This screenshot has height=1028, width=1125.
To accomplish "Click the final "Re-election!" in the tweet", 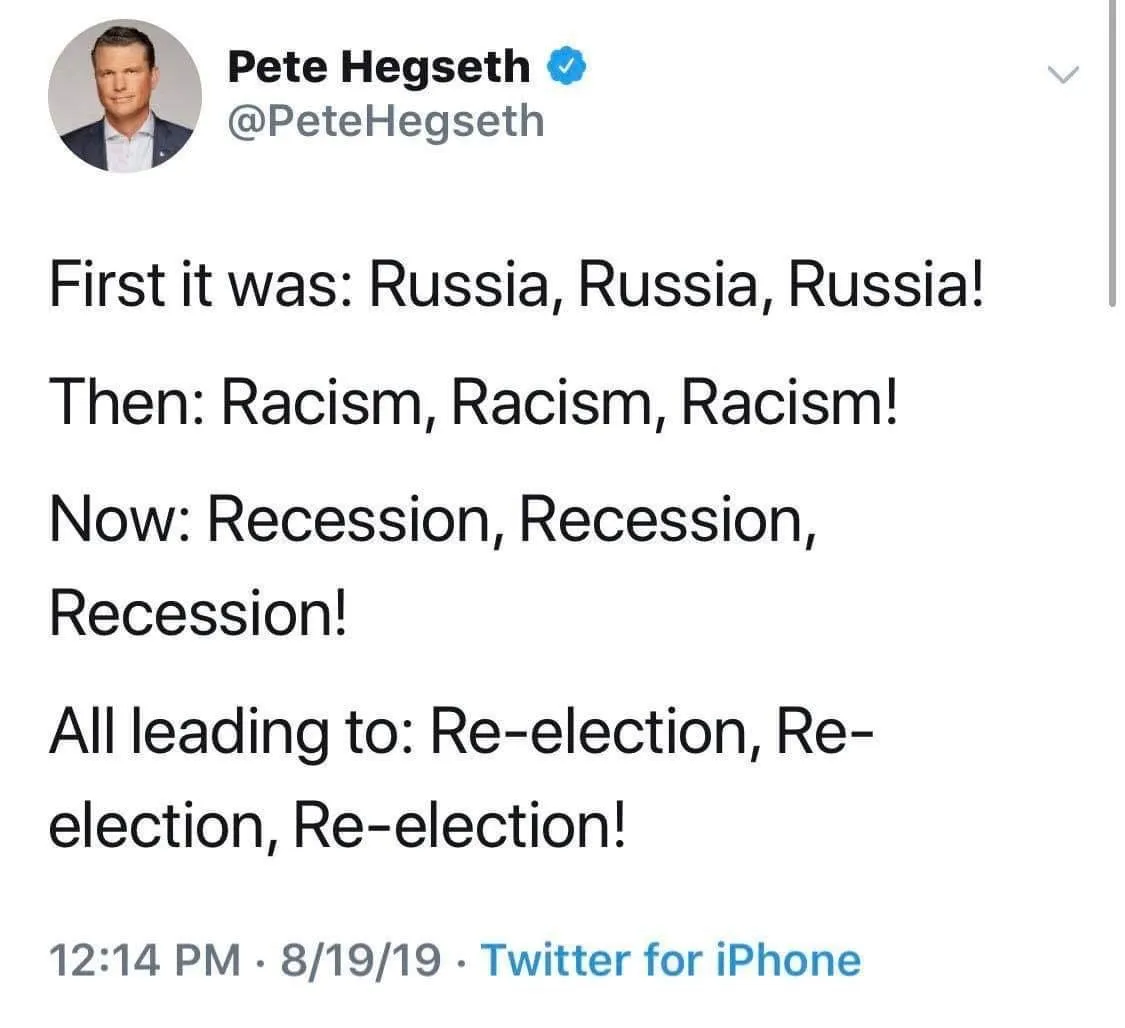I will [x=464, y=825].
